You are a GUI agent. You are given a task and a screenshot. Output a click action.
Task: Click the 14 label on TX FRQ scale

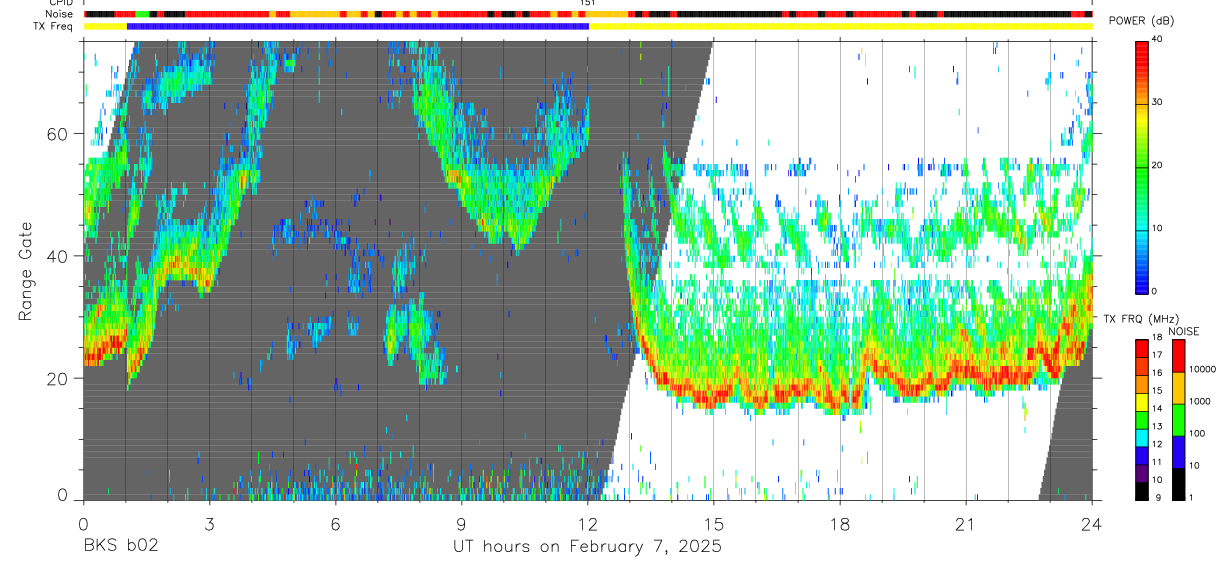click(1158, 408)
